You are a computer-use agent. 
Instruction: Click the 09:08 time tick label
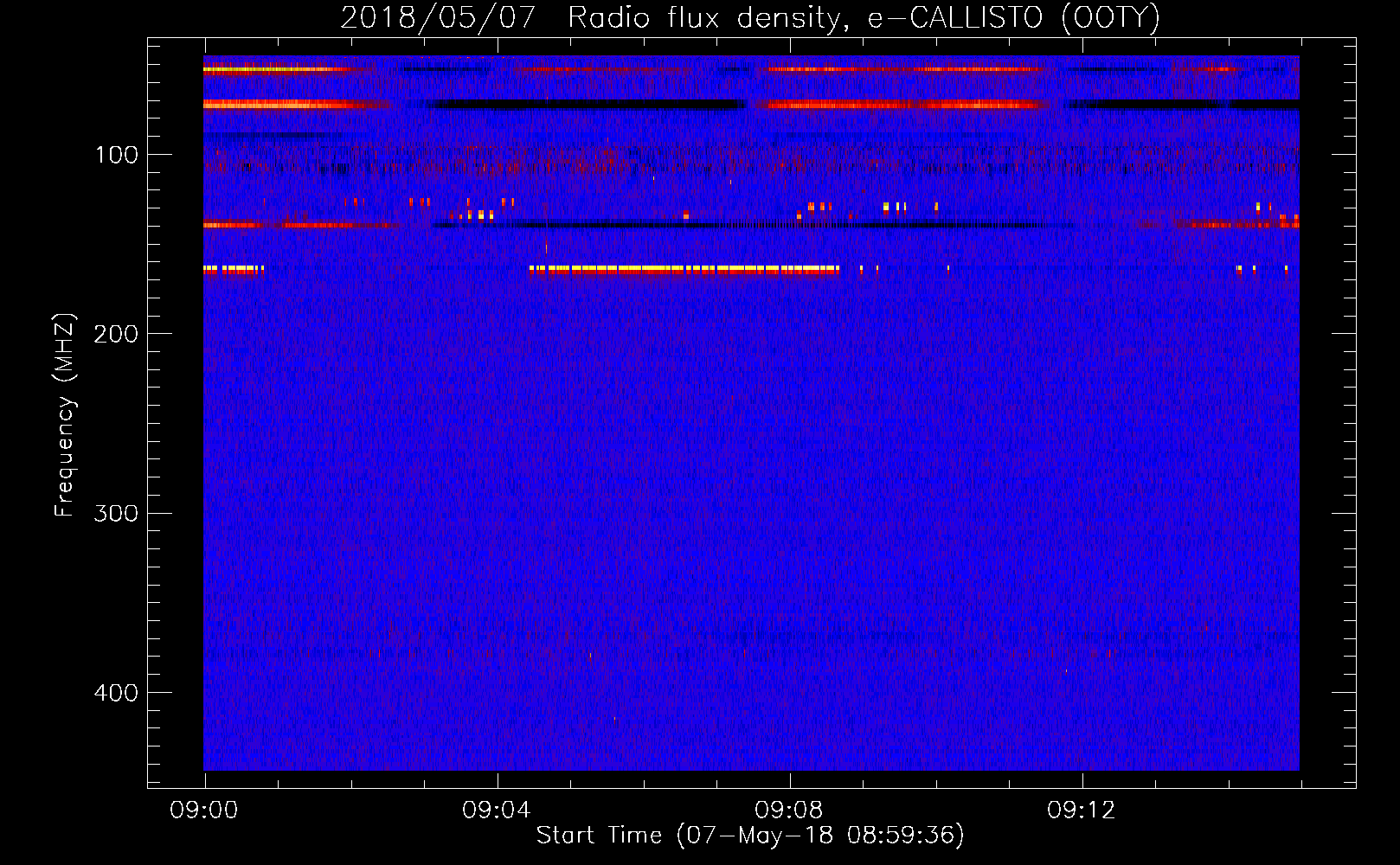(789, 811)
